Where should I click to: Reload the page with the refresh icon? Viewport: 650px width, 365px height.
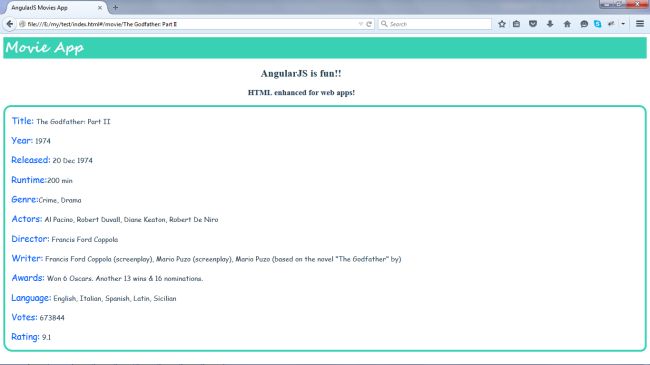click(369, 24)
